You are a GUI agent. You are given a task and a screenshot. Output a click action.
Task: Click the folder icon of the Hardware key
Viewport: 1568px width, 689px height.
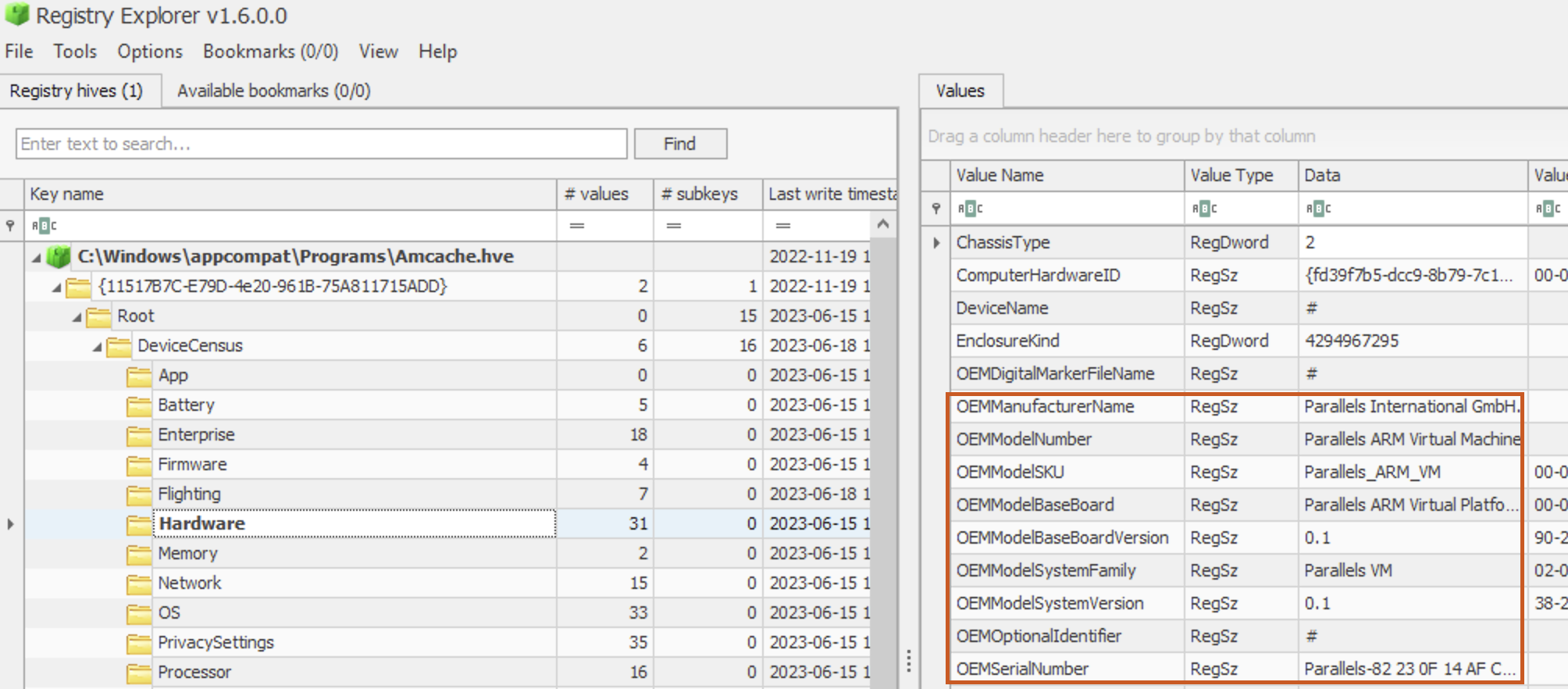coord(139,525)
